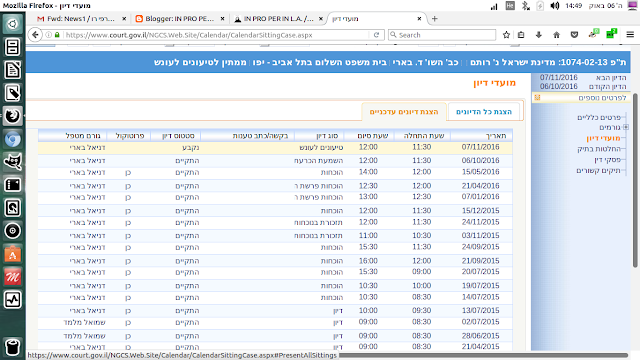Open the הצגת כל הדיונים tab
640x360 pixels.
point(484,112)
